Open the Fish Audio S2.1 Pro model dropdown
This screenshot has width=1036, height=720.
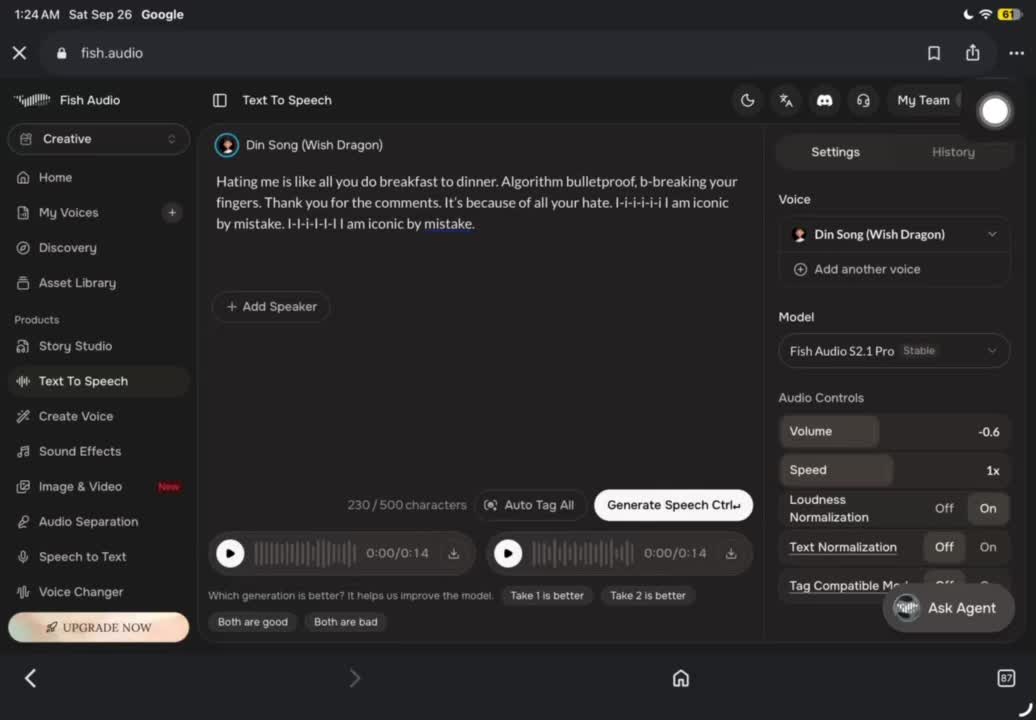tap(894, 351)
